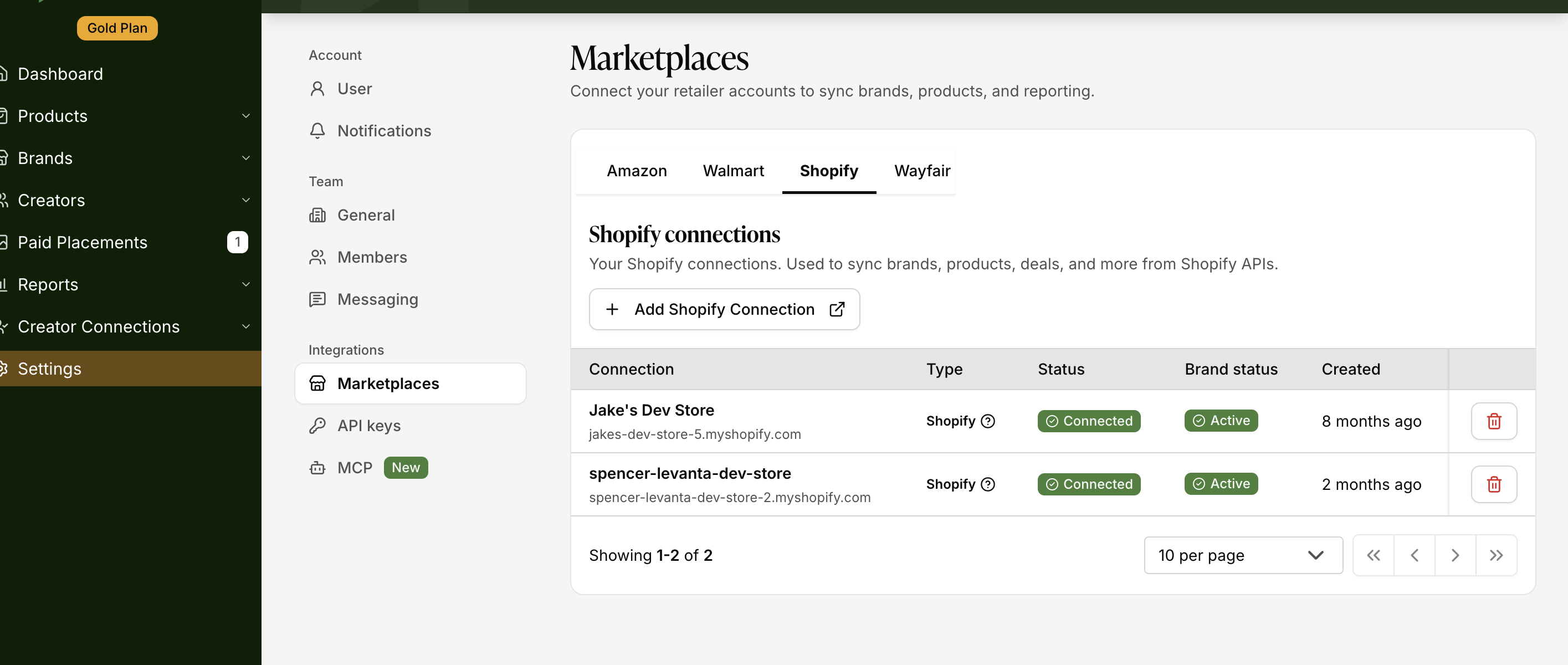Screen dimensions: 1568x665
Task: Open Paid Placements in the sidebar
Action: pyautogui.click(x=82, y=242)
